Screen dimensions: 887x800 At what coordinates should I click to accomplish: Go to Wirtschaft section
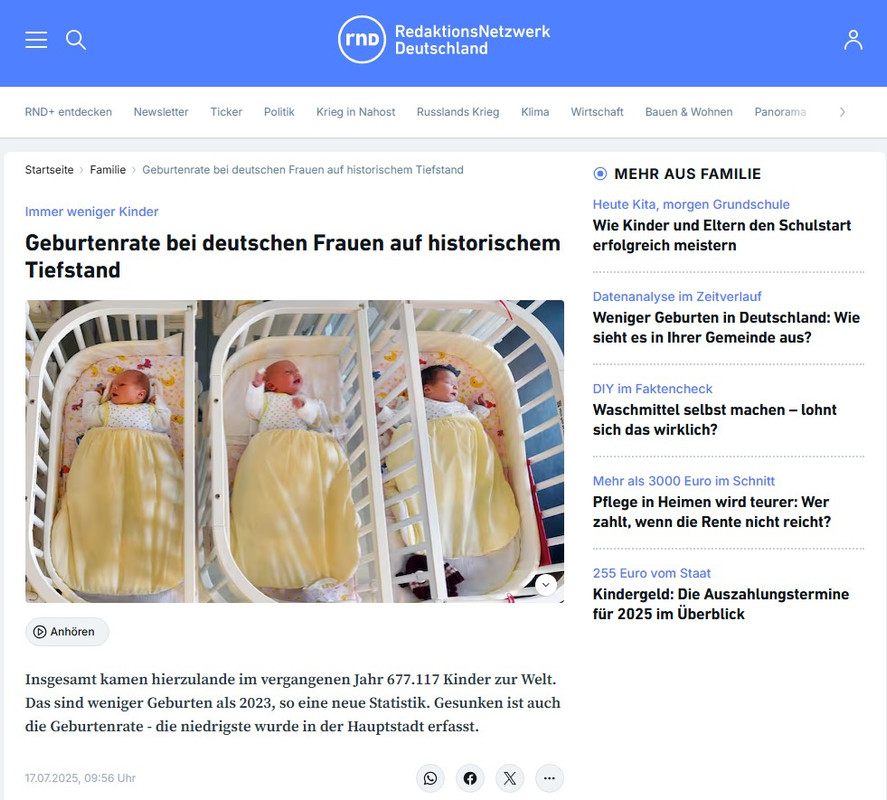597,112
